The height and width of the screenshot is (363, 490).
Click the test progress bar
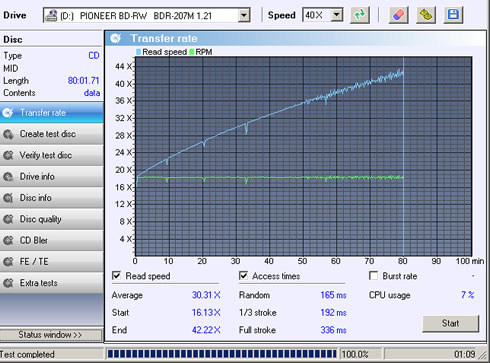coord(222,354)
